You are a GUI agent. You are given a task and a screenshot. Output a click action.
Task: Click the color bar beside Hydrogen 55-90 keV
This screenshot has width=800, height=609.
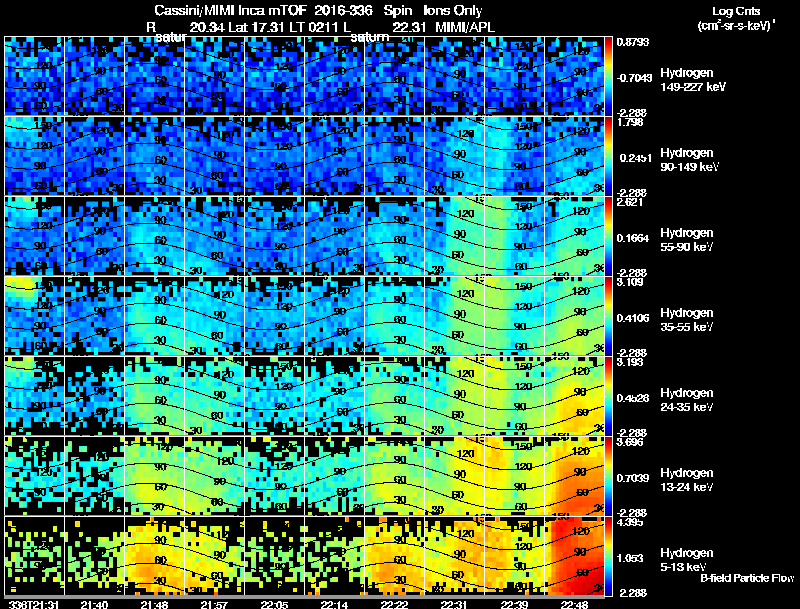[x=608, y=236]
